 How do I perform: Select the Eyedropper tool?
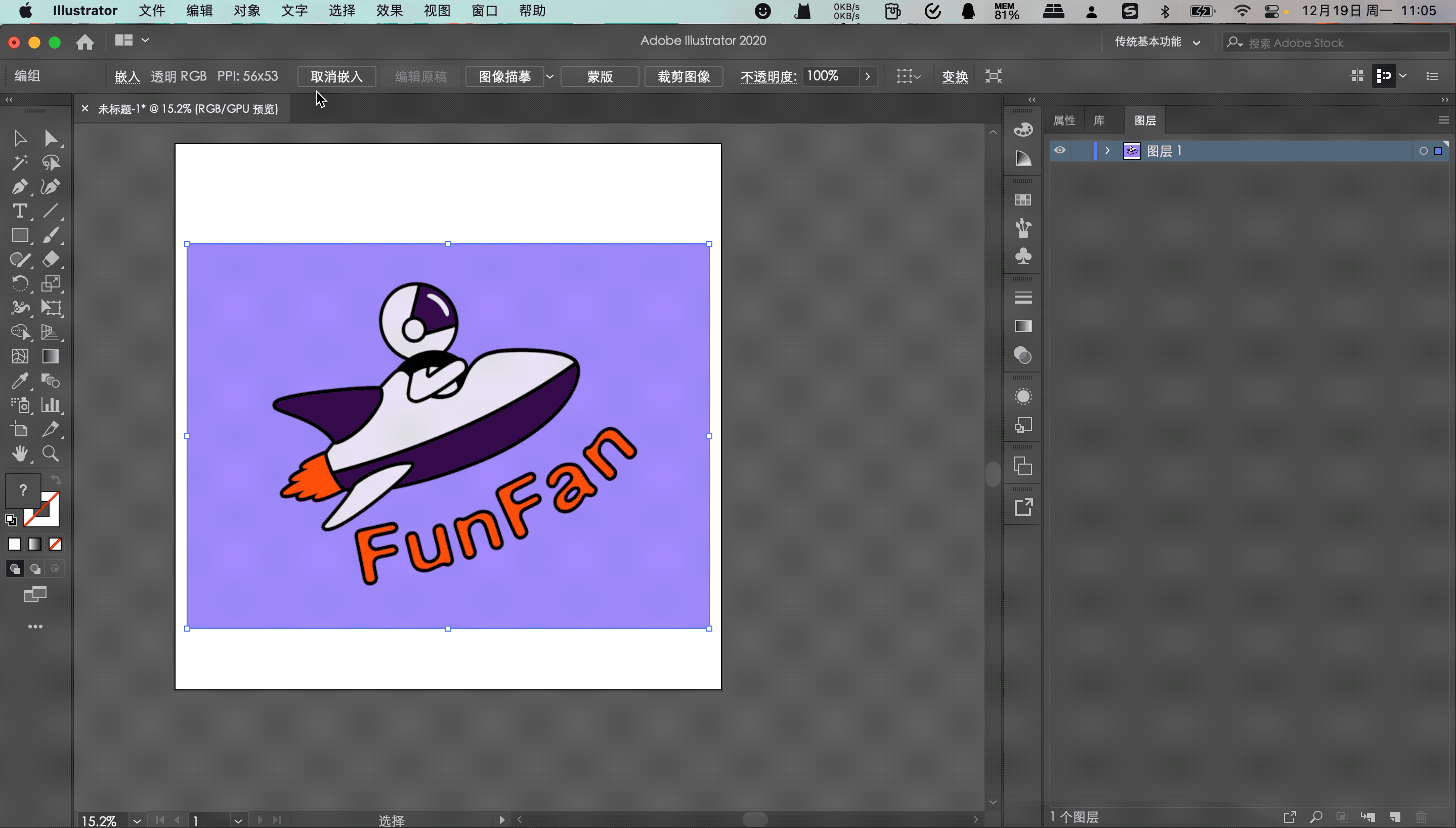click(19, 381)
